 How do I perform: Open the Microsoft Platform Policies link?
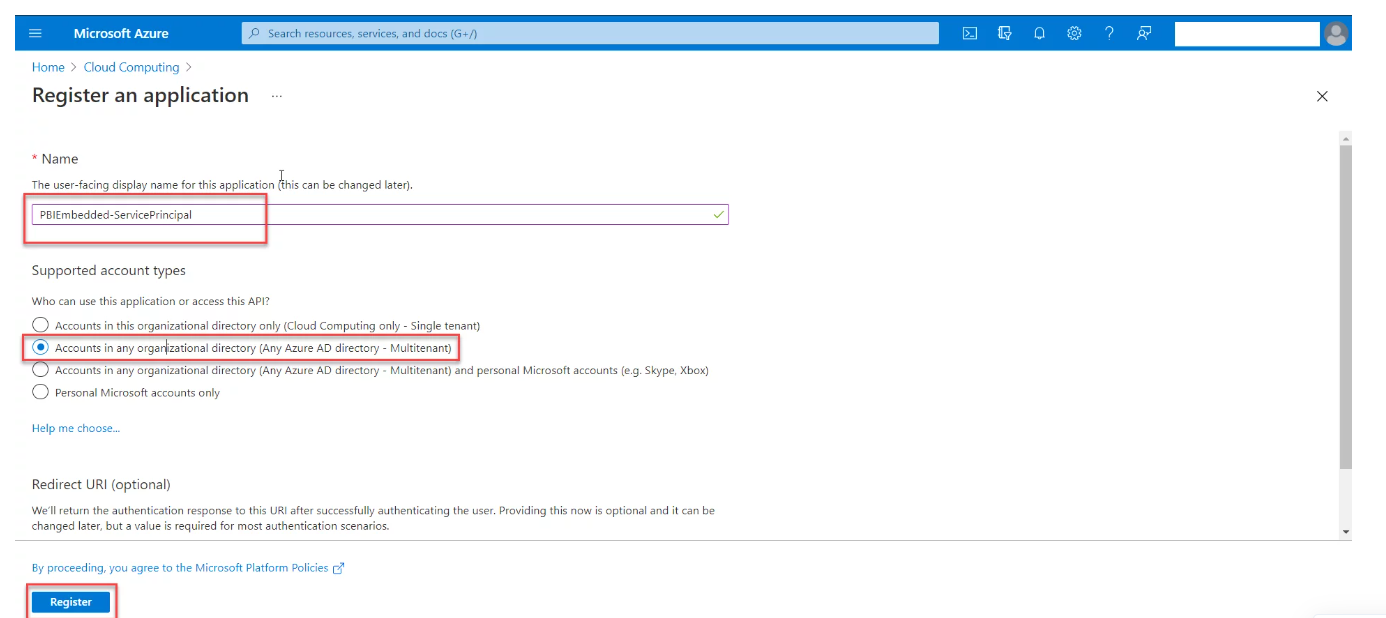pyautogui.click(x=188, y=567)
